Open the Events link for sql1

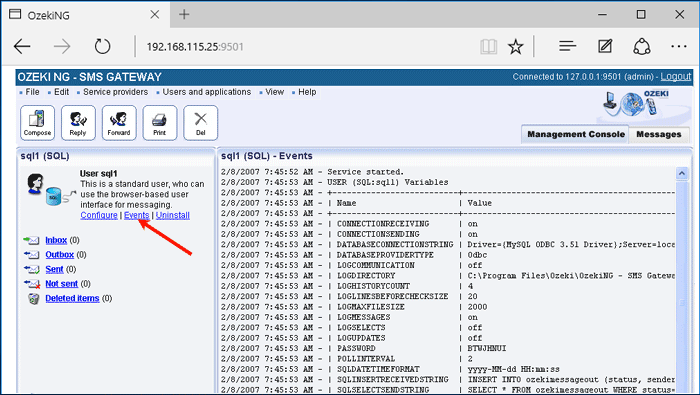pos(137,215)
